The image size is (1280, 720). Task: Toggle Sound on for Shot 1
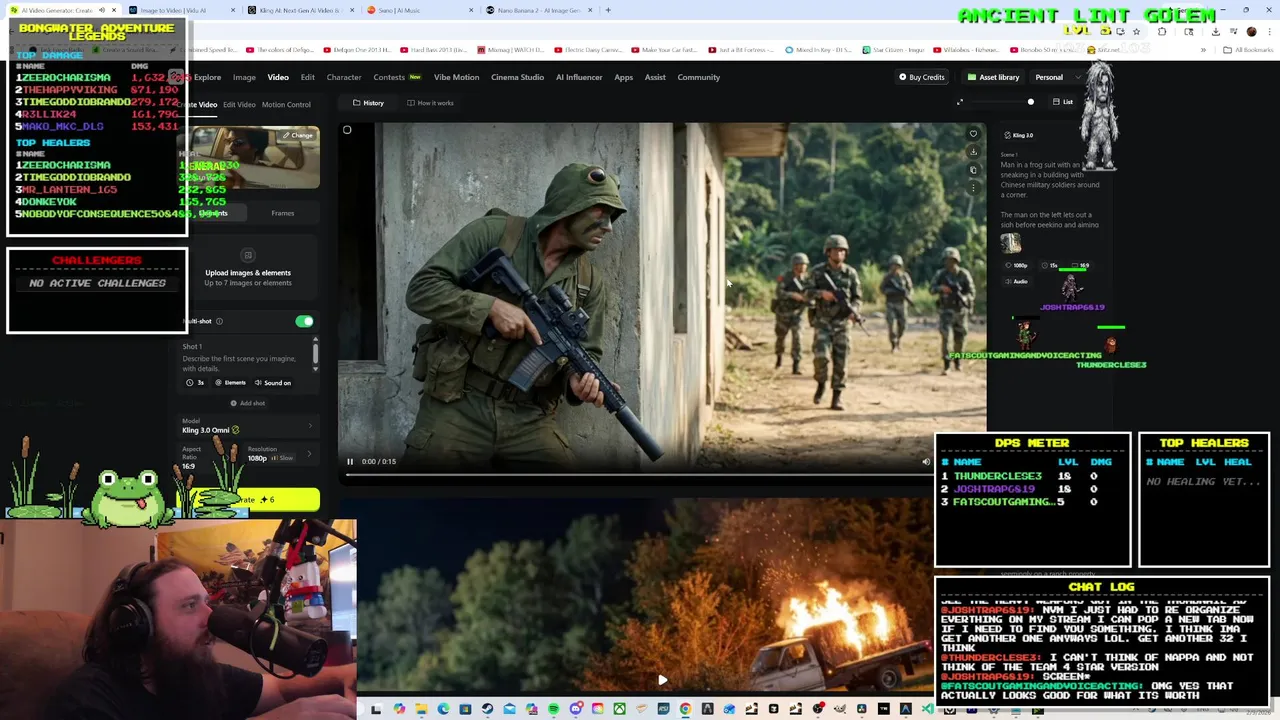click(x=273, y=383)
